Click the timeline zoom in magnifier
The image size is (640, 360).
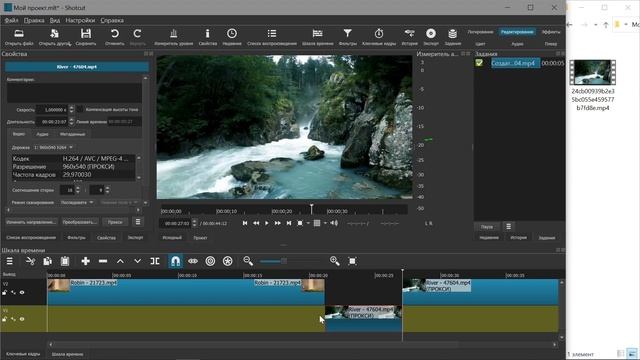(x=335, y=261)
